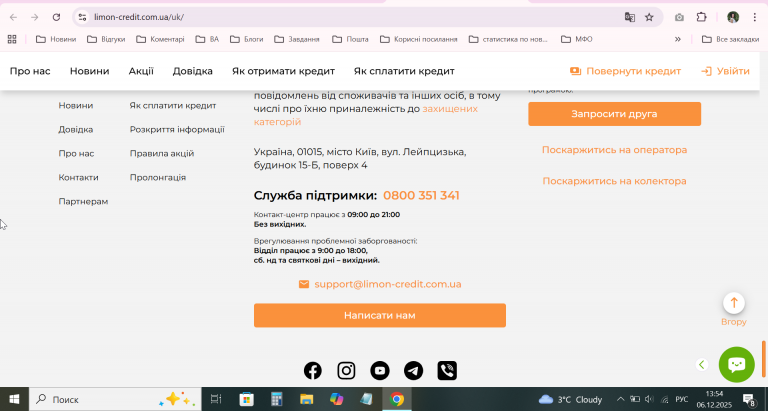This screenshot has width=768, height=411.
Task: Open footer link Пролонгація
Action: (x=158, y=177)
